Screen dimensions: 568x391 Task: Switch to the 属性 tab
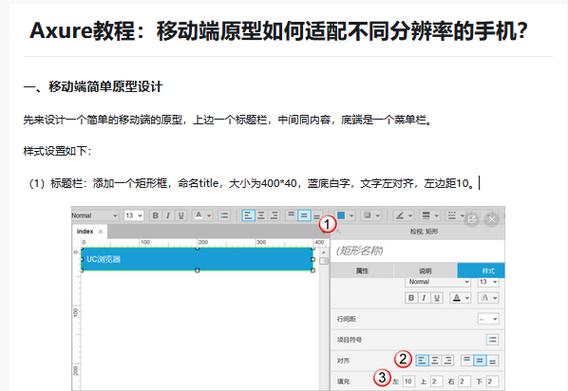click(362, 271)
